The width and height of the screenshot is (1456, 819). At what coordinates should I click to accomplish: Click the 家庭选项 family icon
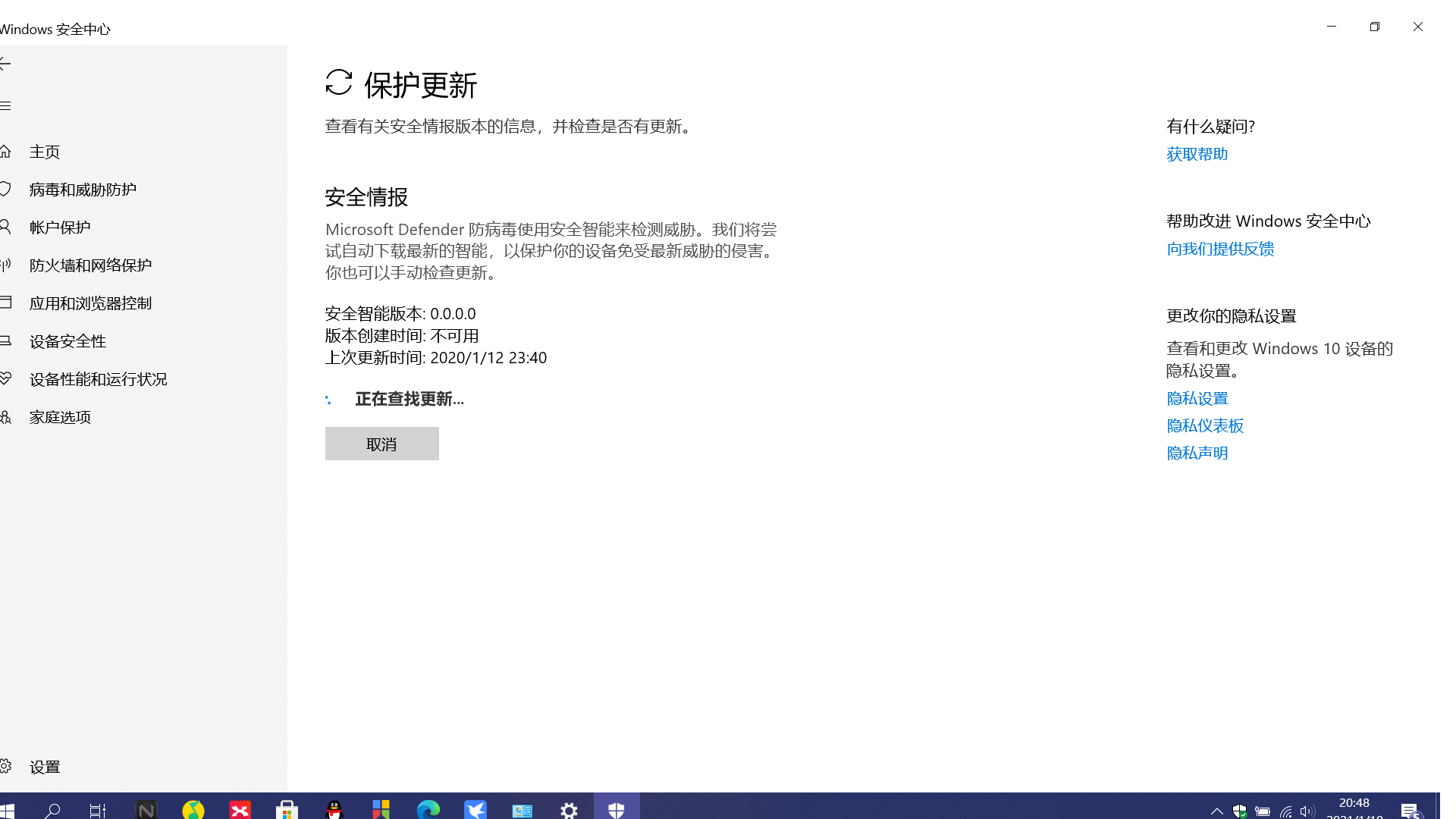[x=5, y=416]
